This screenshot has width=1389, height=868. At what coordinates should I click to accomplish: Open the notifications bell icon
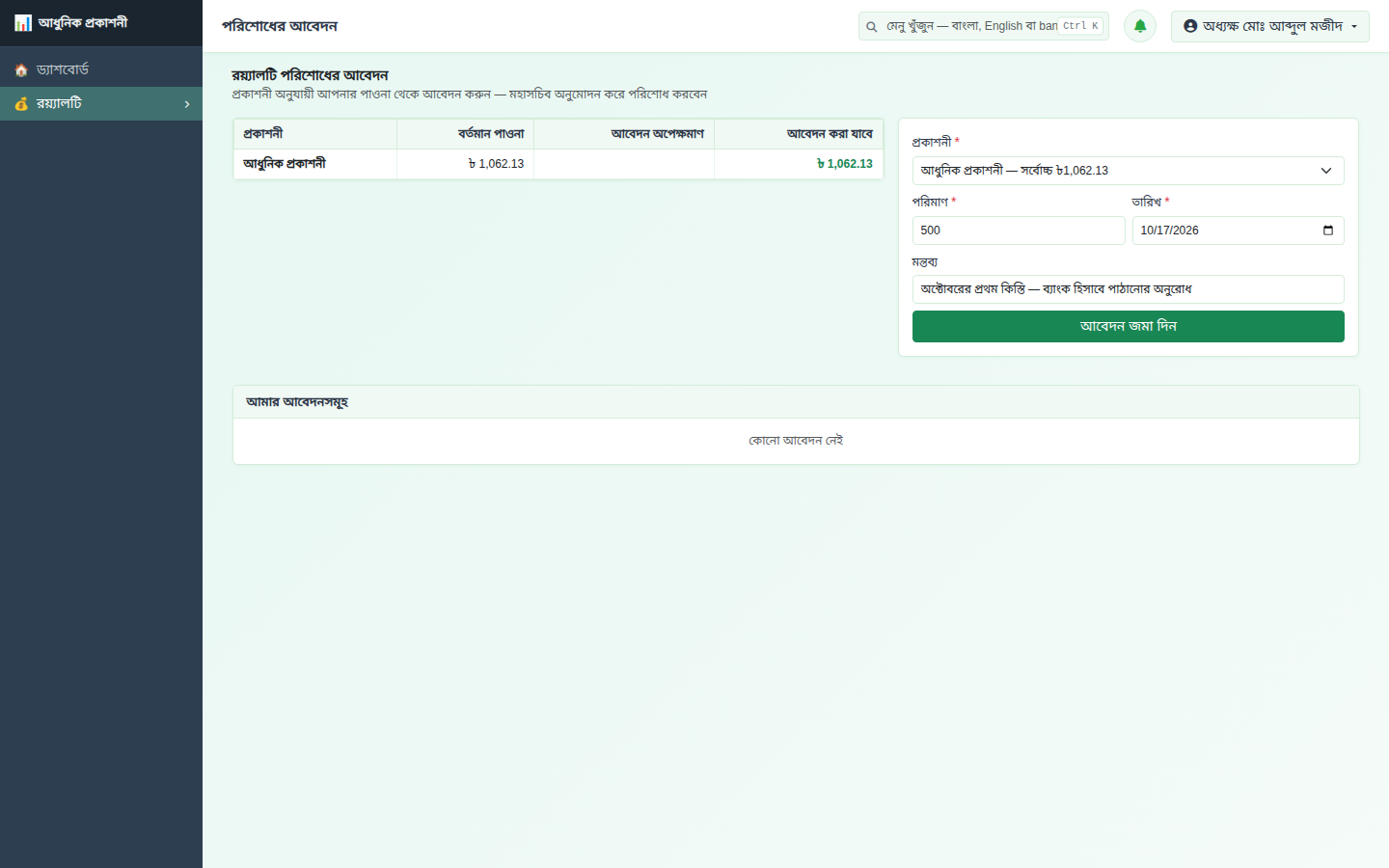[1140, 26]
